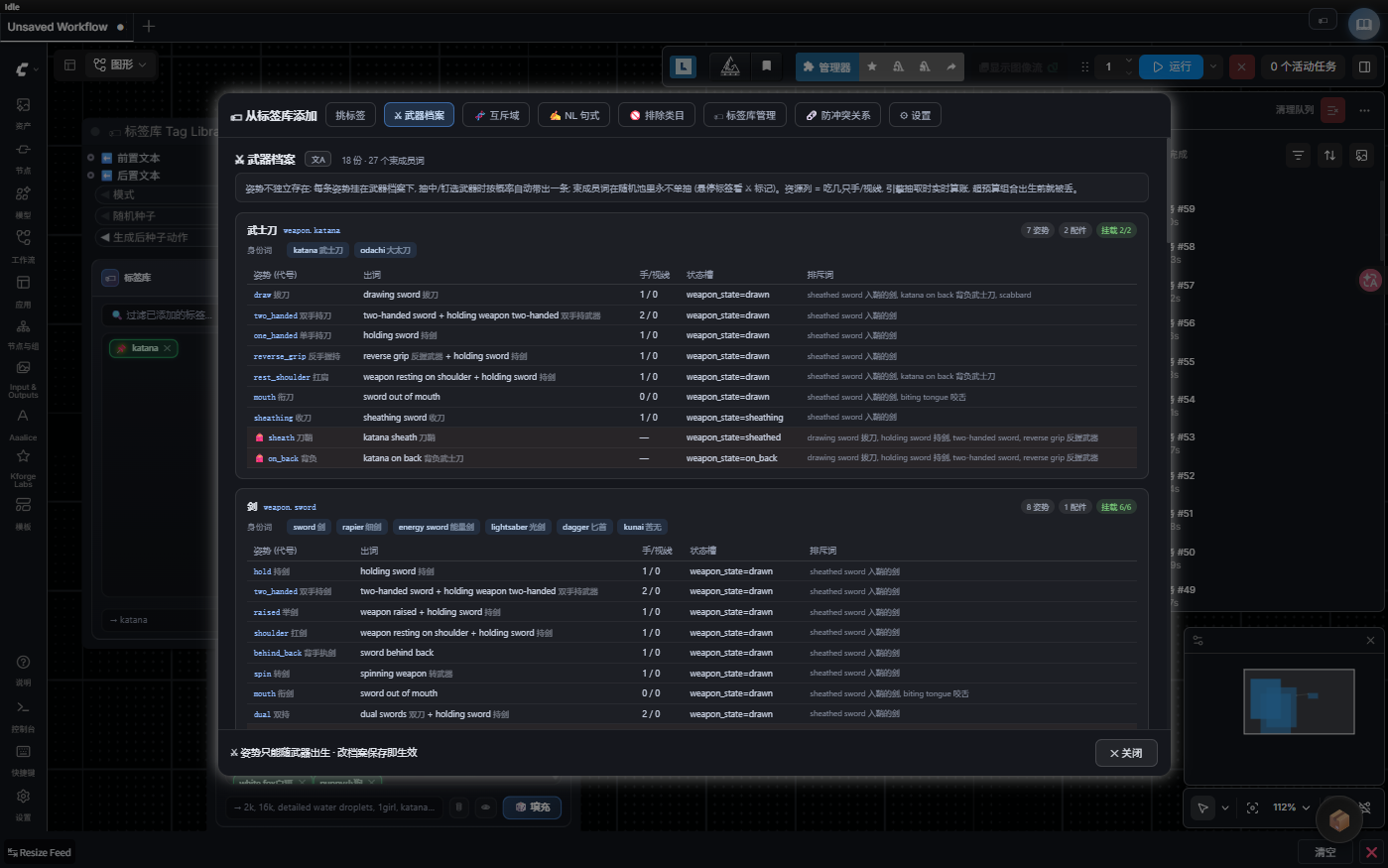Open the Kforge Labs sidebar panel
This screenshot has width=1388, height=868.
coord(23,467)
